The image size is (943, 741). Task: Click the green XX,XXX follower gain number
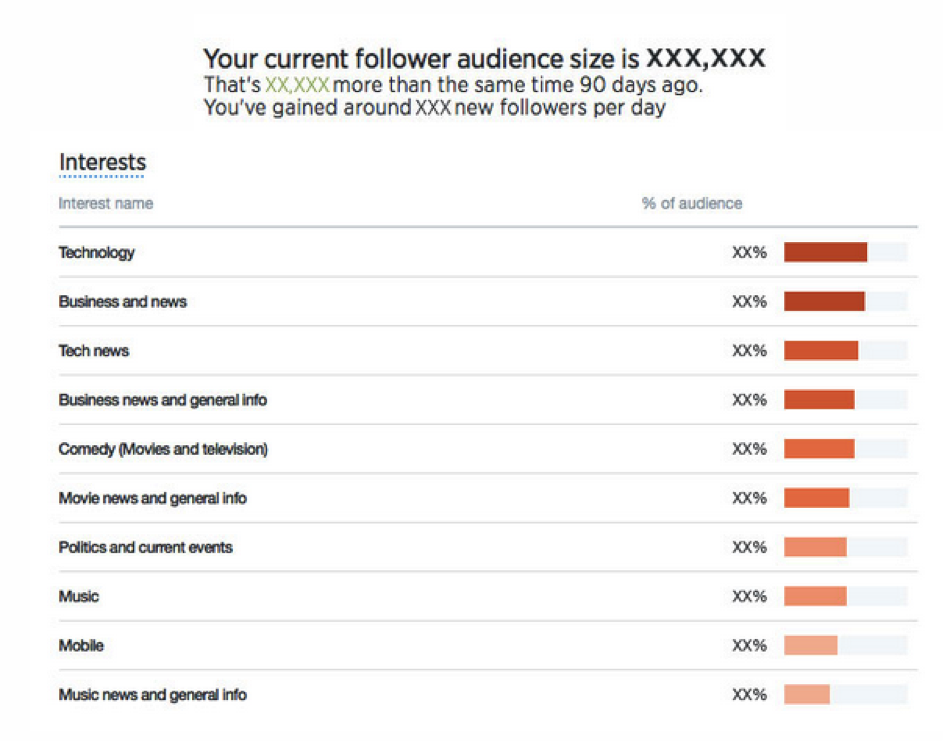[297, 86]
